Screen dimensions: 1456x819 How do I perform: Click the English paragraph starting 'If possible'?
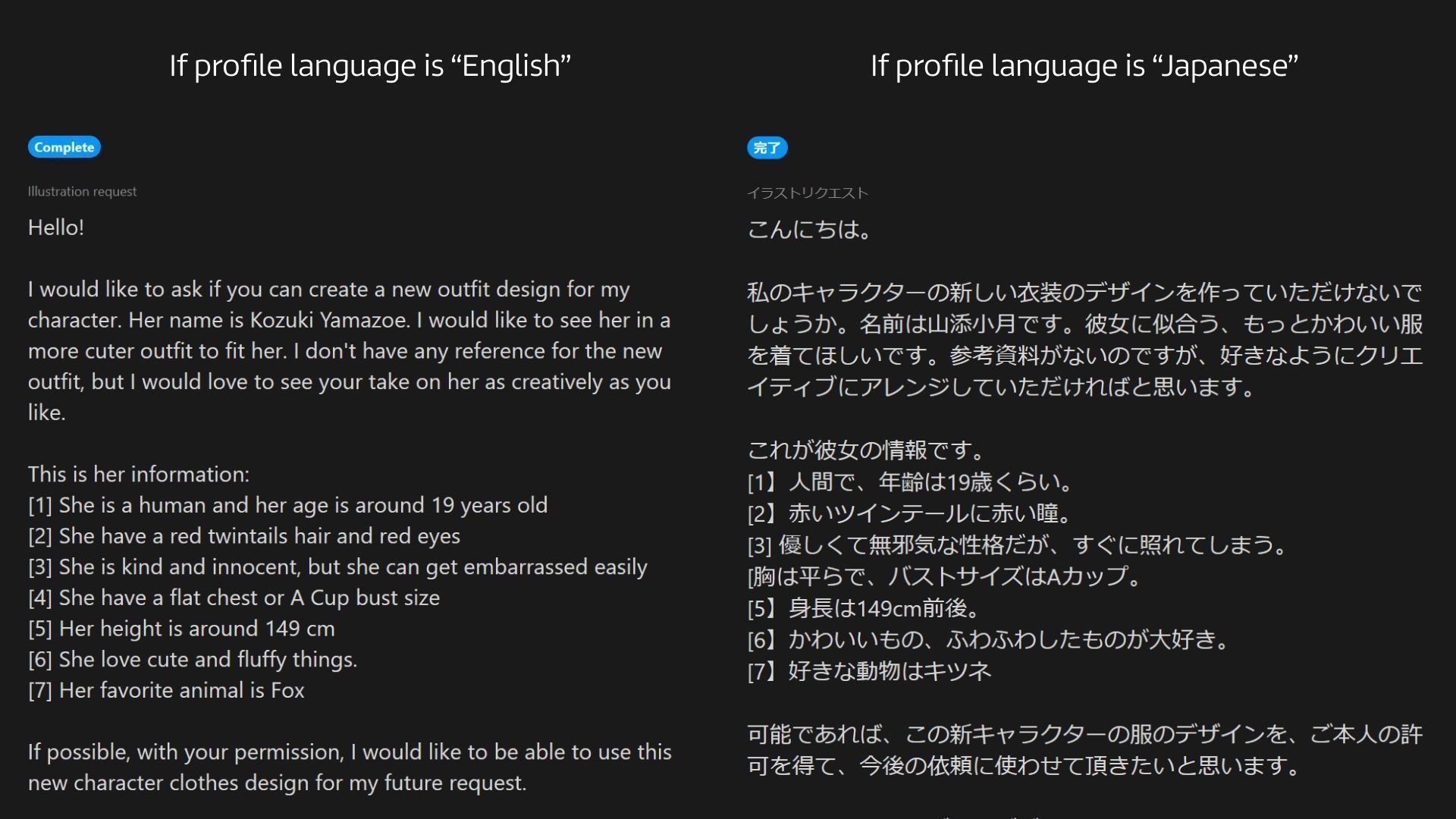coord(349,767)
